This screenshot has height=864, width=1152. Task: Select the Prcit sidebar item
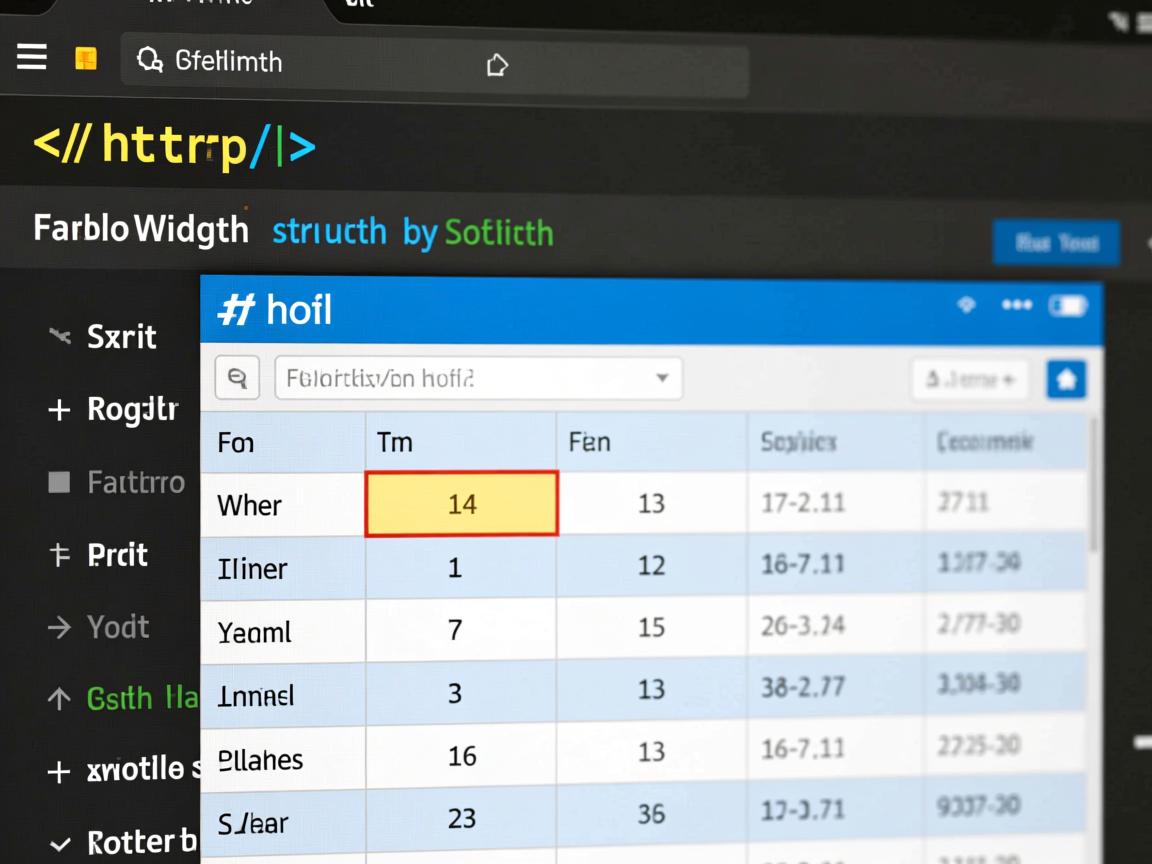117,555
